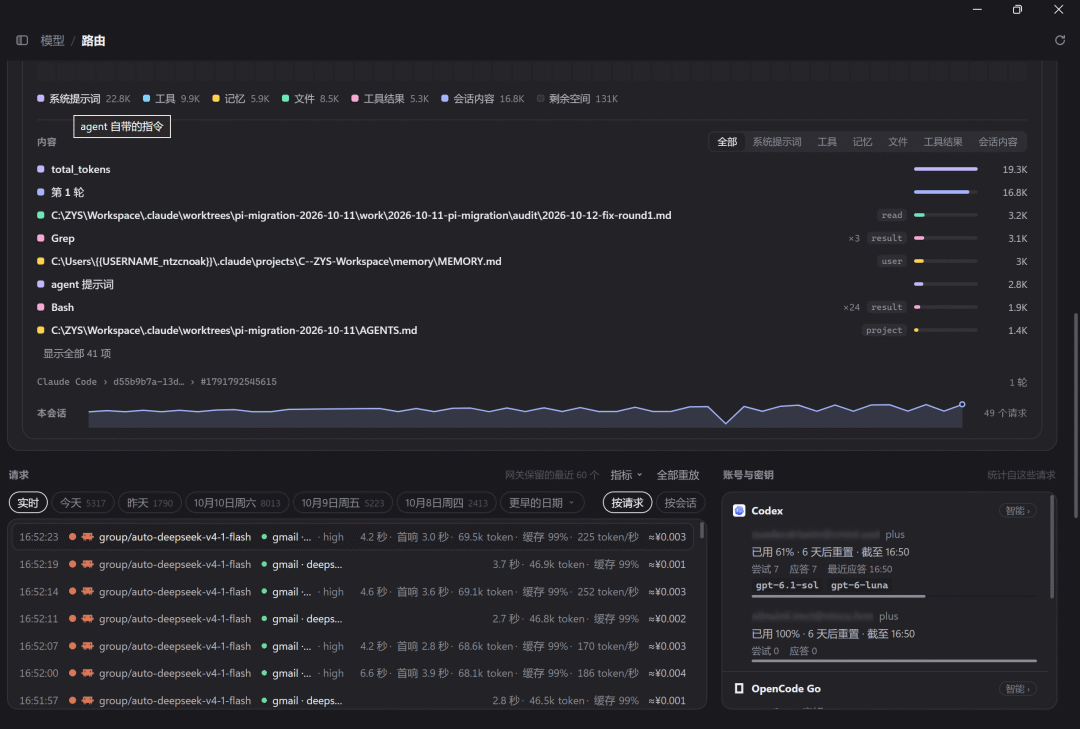
Task: Open the Grep result row
Action: 532,238
